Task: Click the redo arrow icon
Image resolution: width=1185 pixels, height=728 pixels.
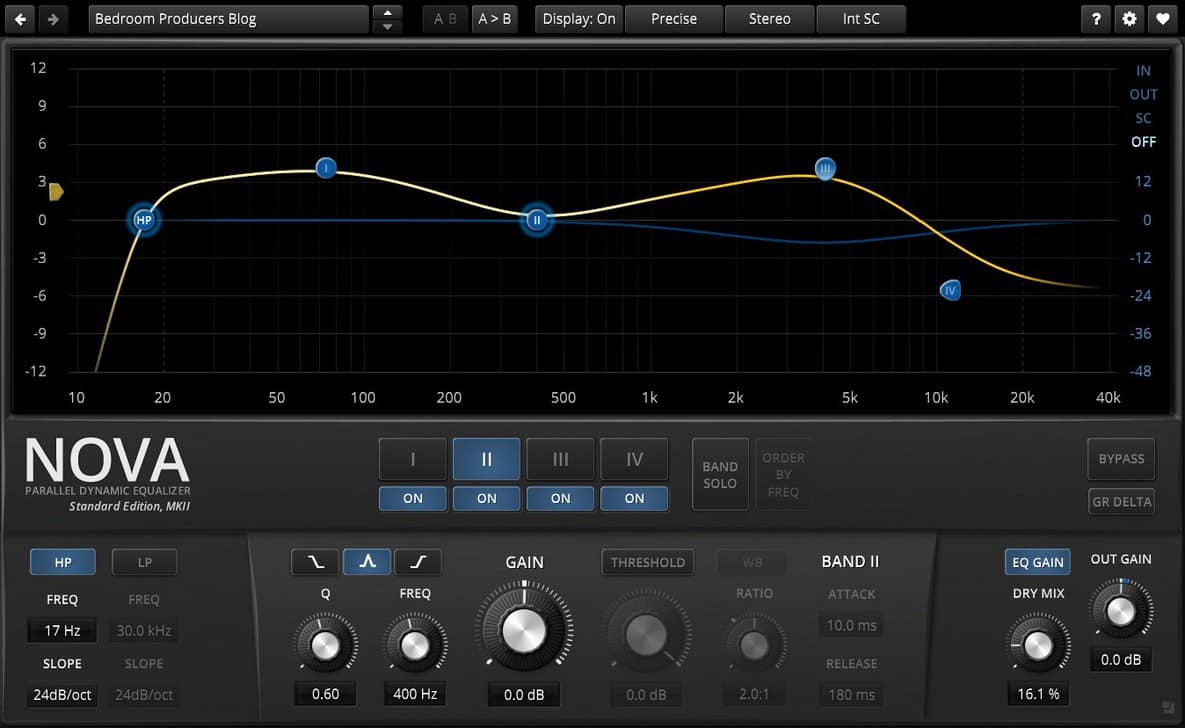Action: coord(53,19)
